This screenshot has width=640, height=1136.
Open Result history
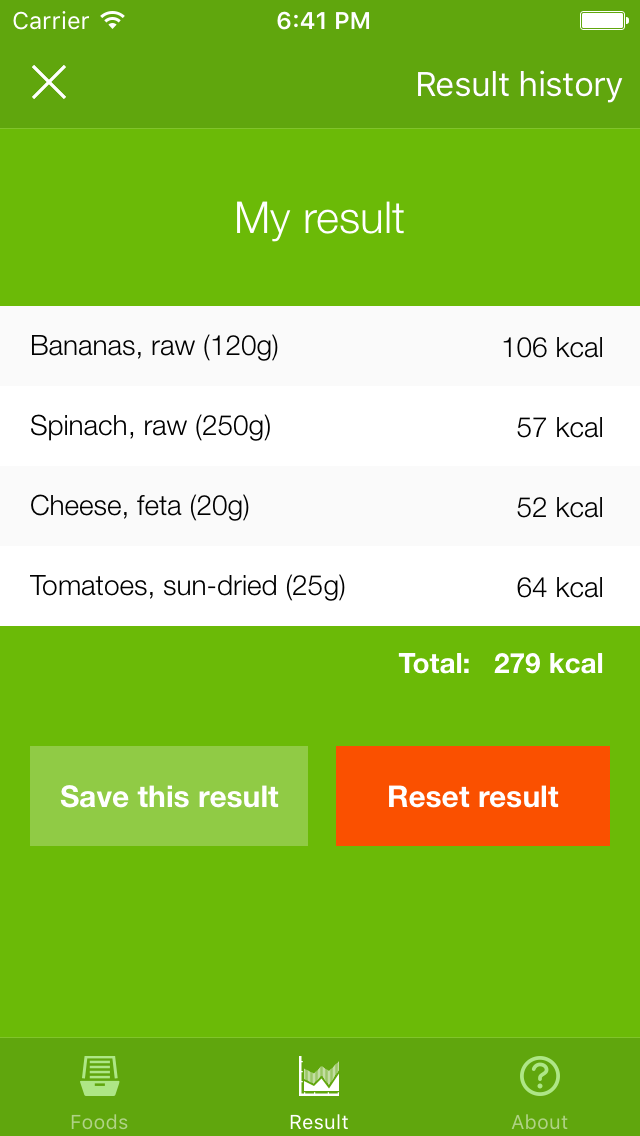coord(519,85)
